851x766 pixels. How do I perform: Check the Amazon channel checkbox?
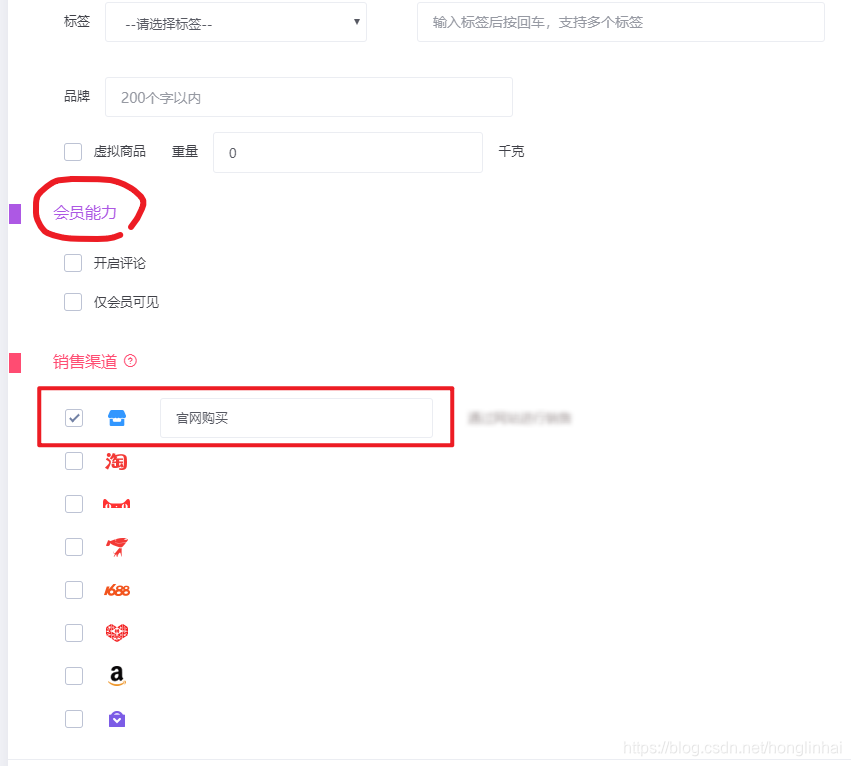[74, 676]
